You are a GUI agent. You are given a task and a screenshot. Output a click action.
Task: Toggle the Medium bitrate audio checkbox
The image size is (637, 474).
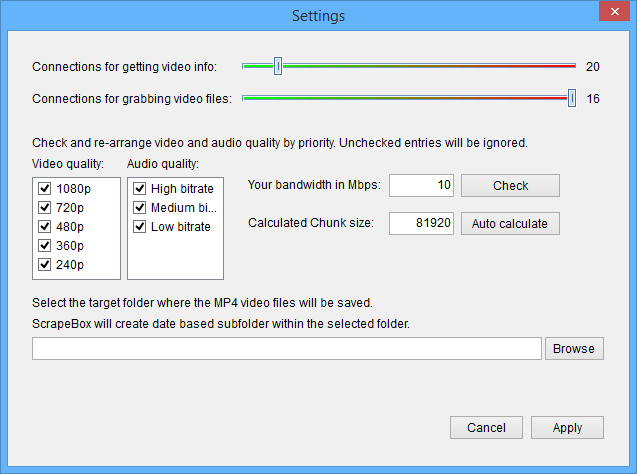coord(140,208)
